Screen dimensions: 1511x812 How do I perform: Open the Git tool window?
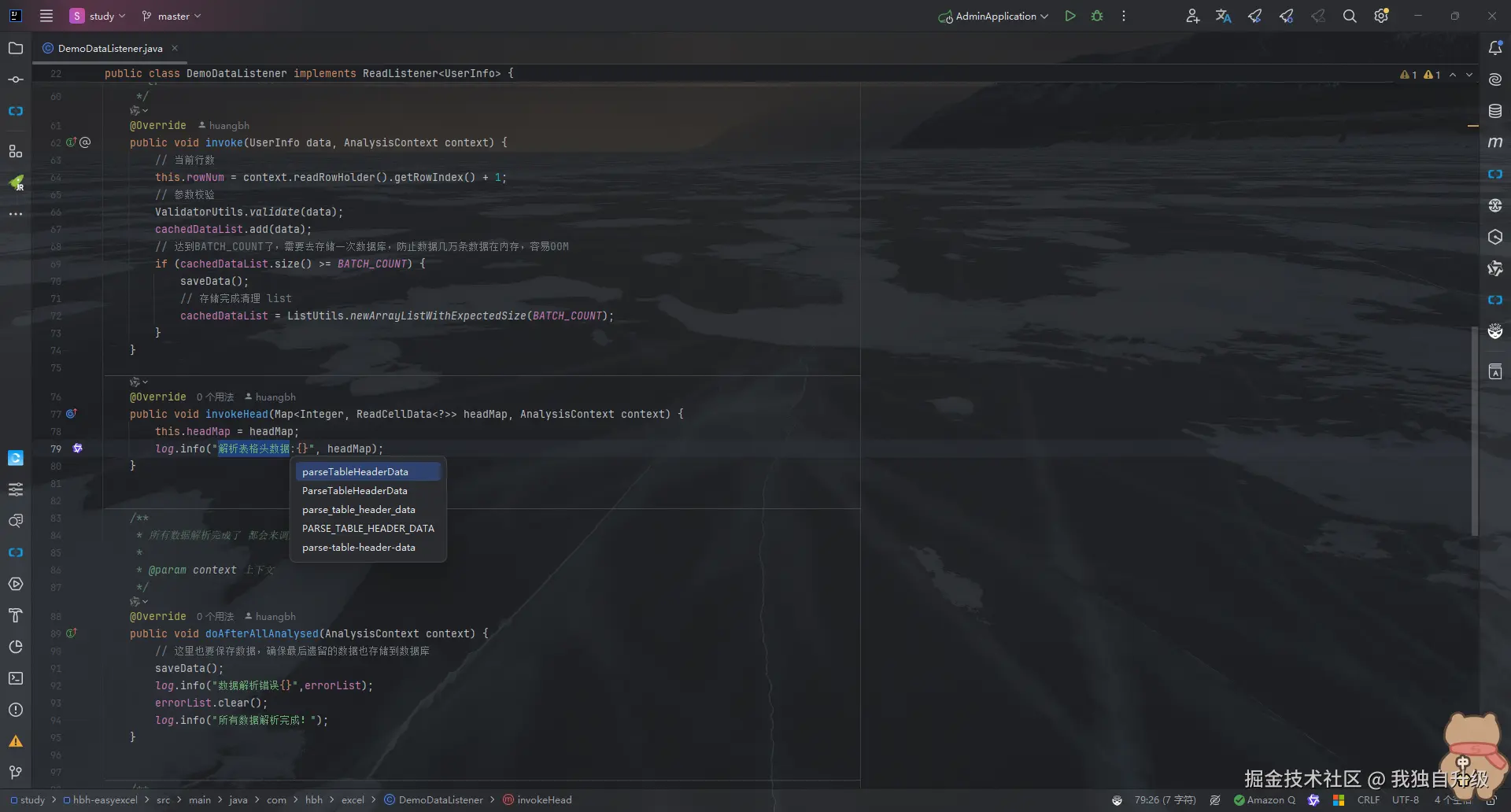click(16, 773)
